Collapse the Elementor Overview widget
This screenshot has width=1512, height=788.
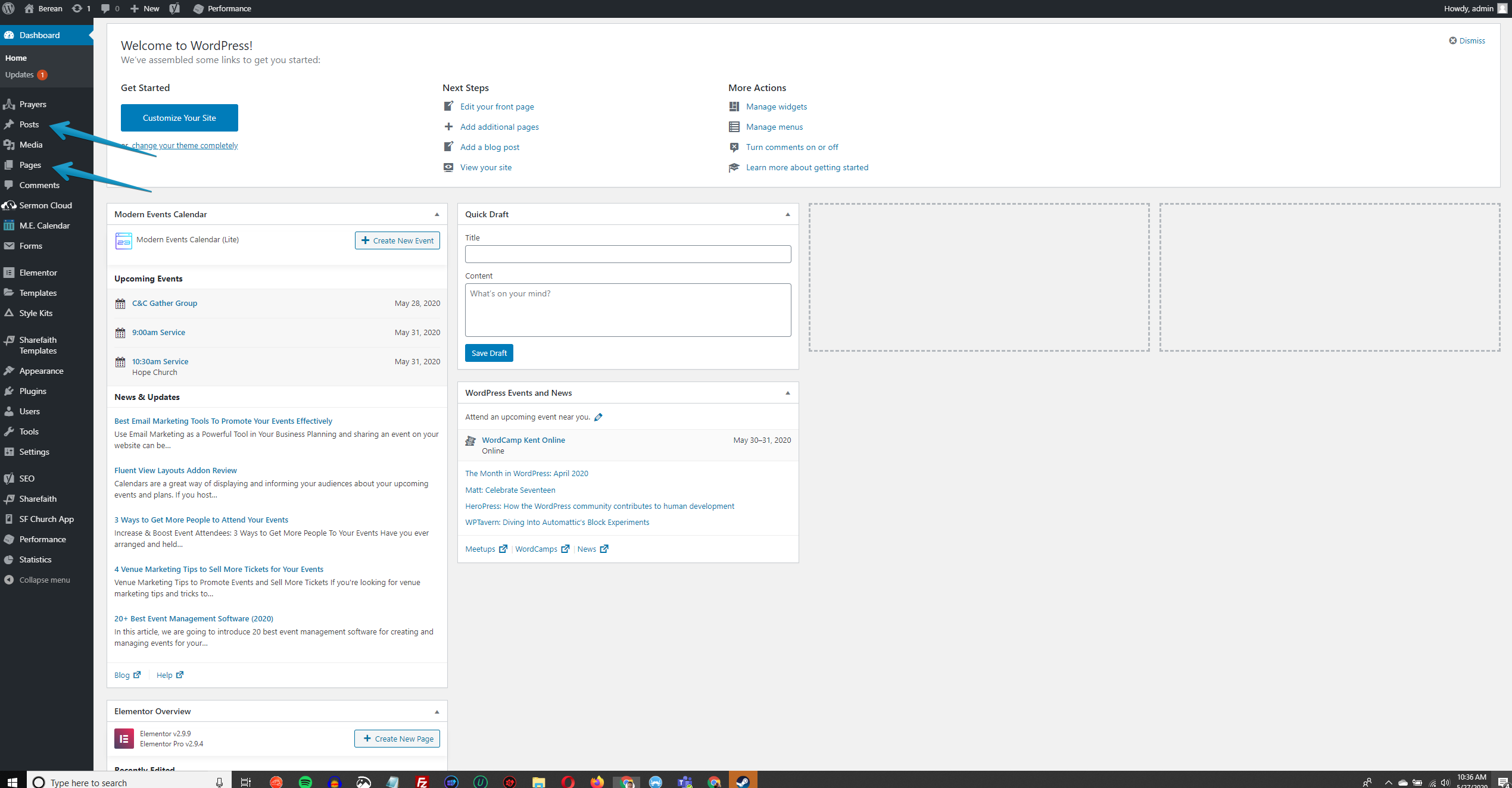pyautogui.click(x=437, y=712)
